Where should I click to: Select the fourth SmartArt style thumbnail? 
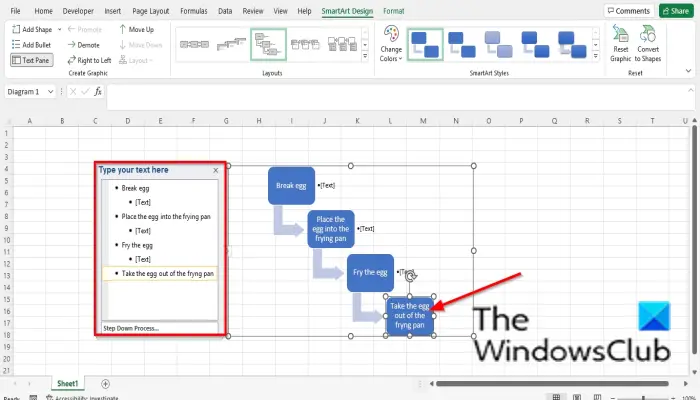click(535, 44)
